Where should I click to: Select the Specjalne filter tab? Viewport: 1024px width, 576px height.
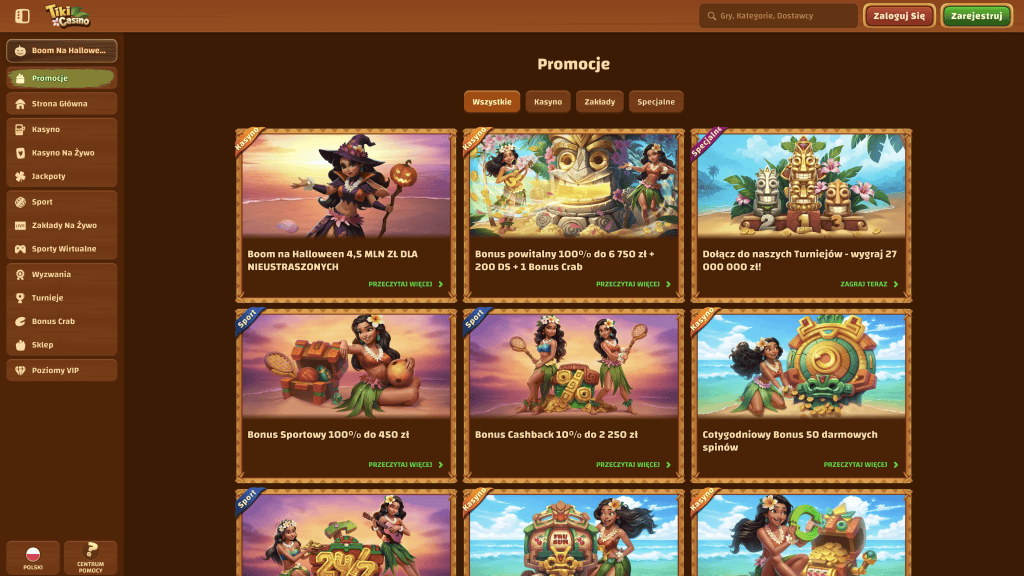[656, 102]
